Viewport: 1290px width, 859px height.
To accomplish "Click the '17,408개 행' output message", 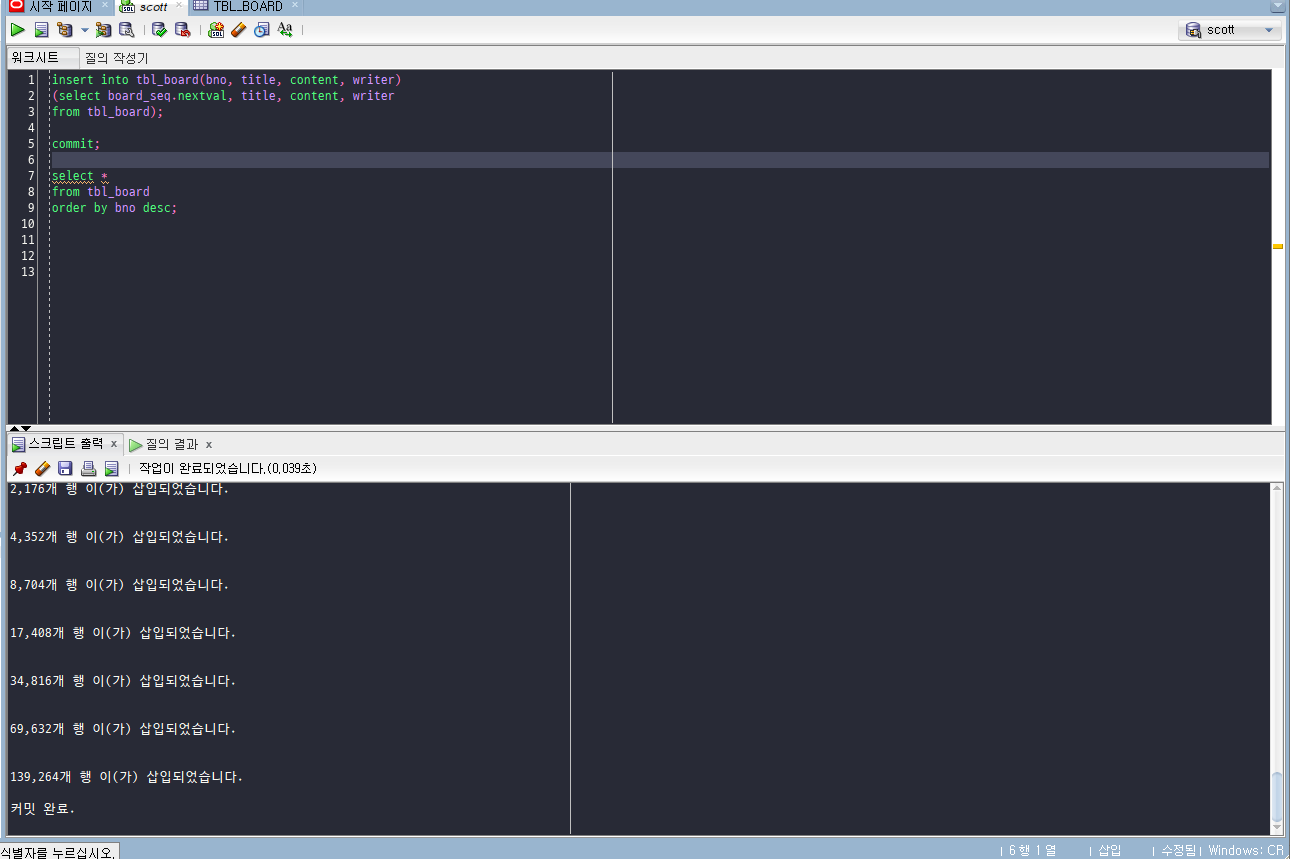I will (x=122, y=633).
